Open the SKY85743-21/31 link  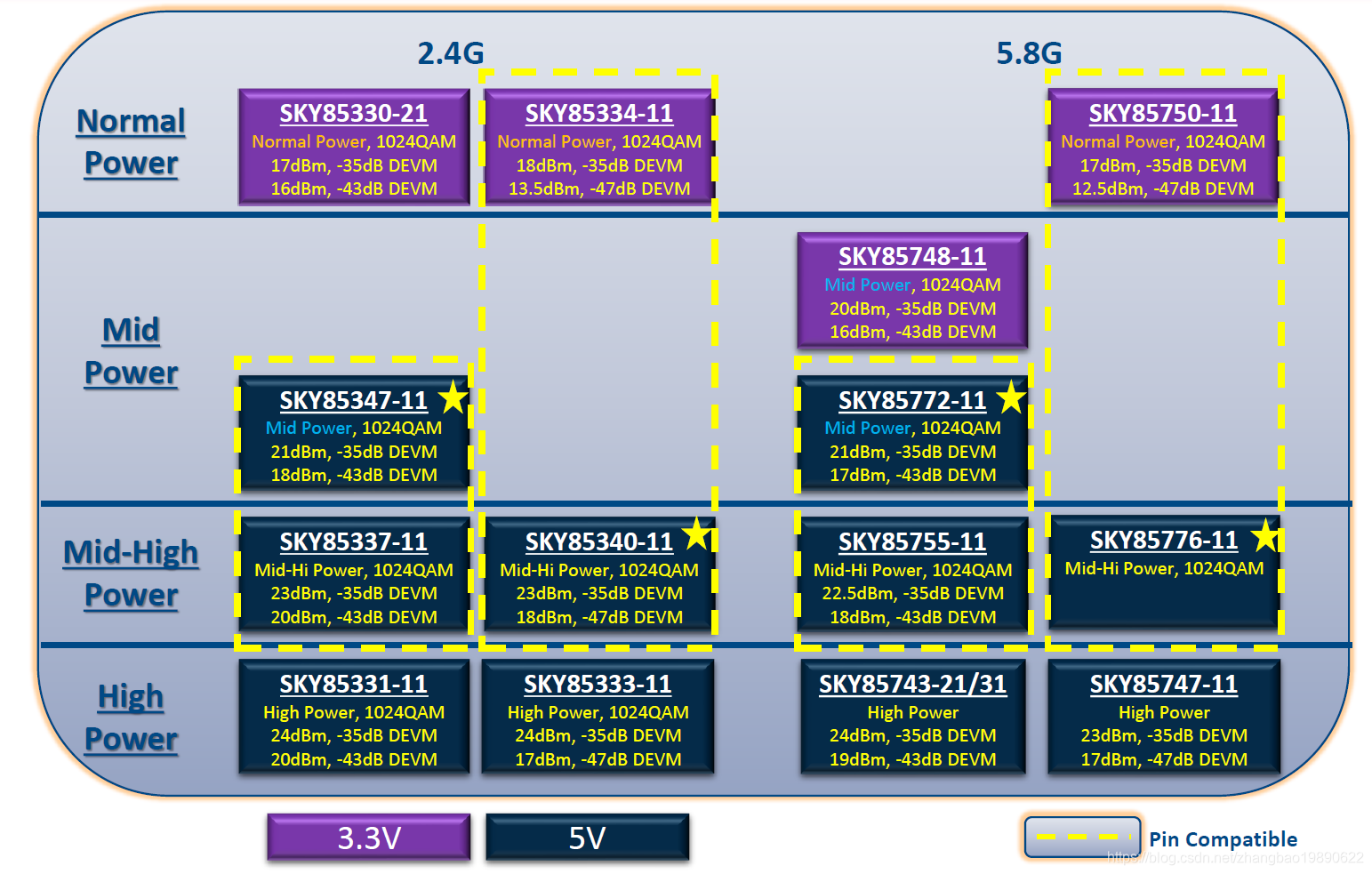tap(911, 684)
